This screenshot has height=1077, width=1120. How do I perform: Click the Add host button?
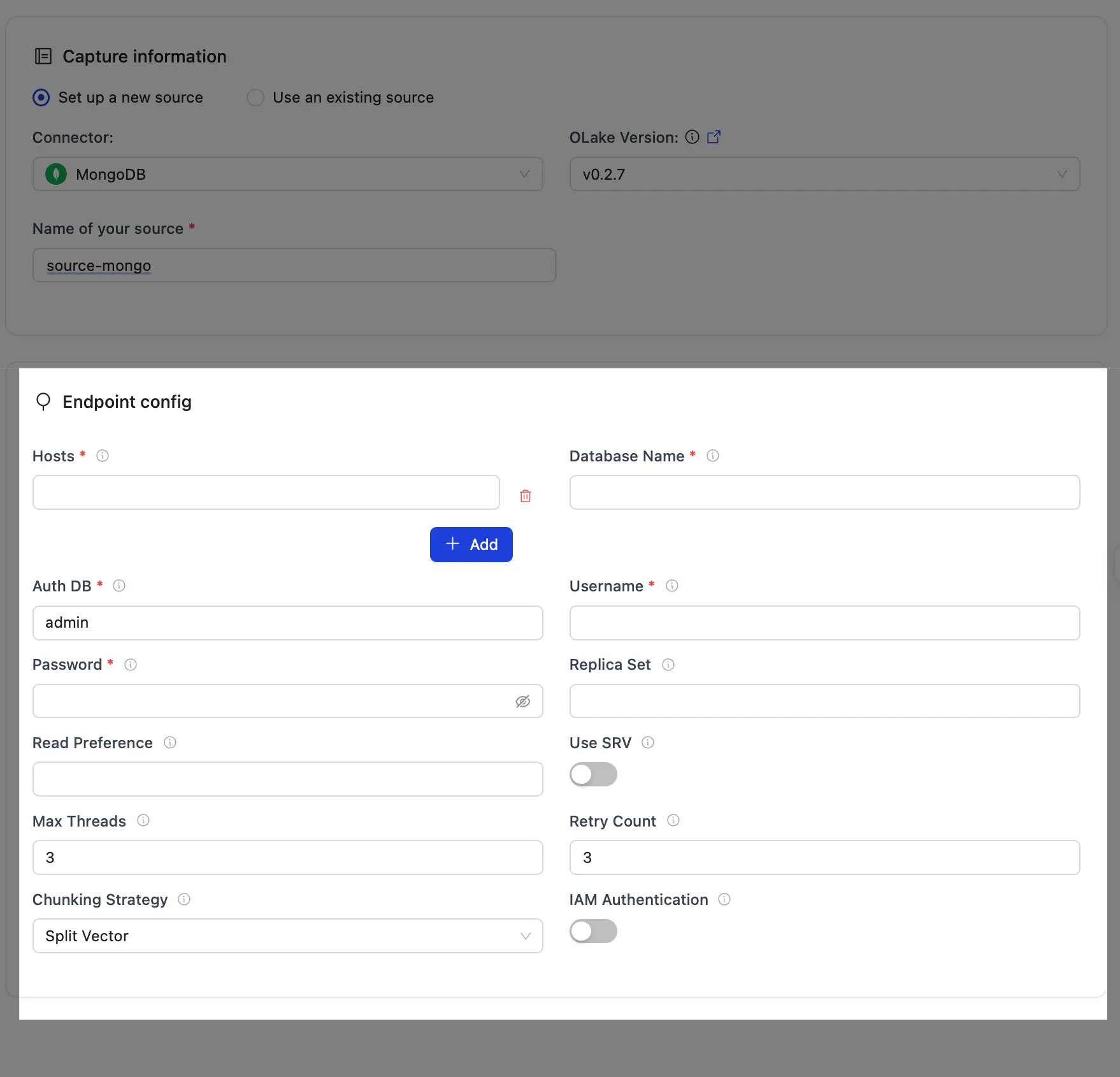click(471, 544)
